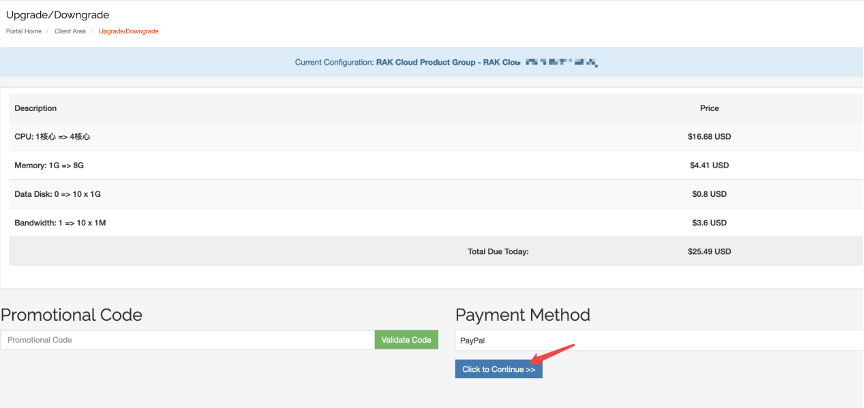Click the Portal Home breadcrumb link

click(25, 31)
